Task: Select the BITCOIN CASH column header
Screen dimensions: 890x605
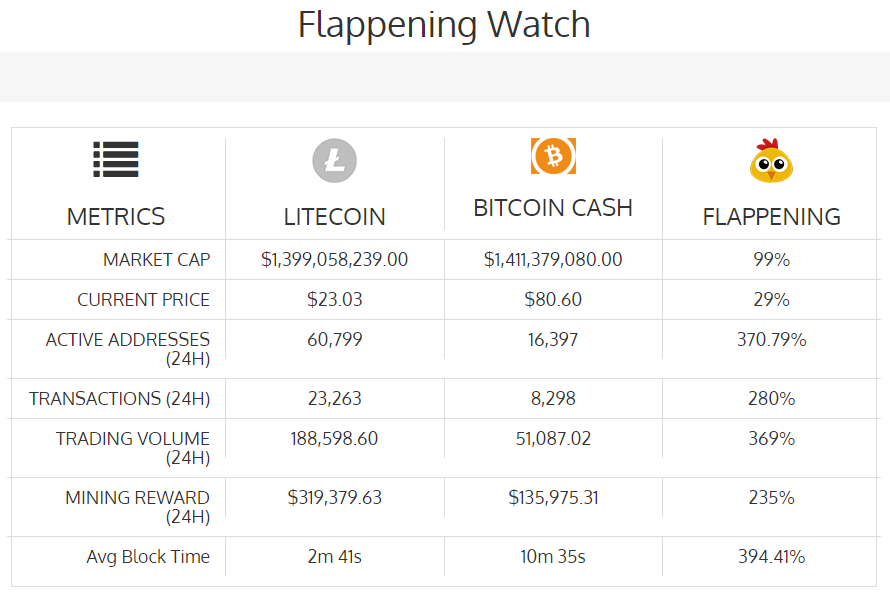Action: (553, 208)
